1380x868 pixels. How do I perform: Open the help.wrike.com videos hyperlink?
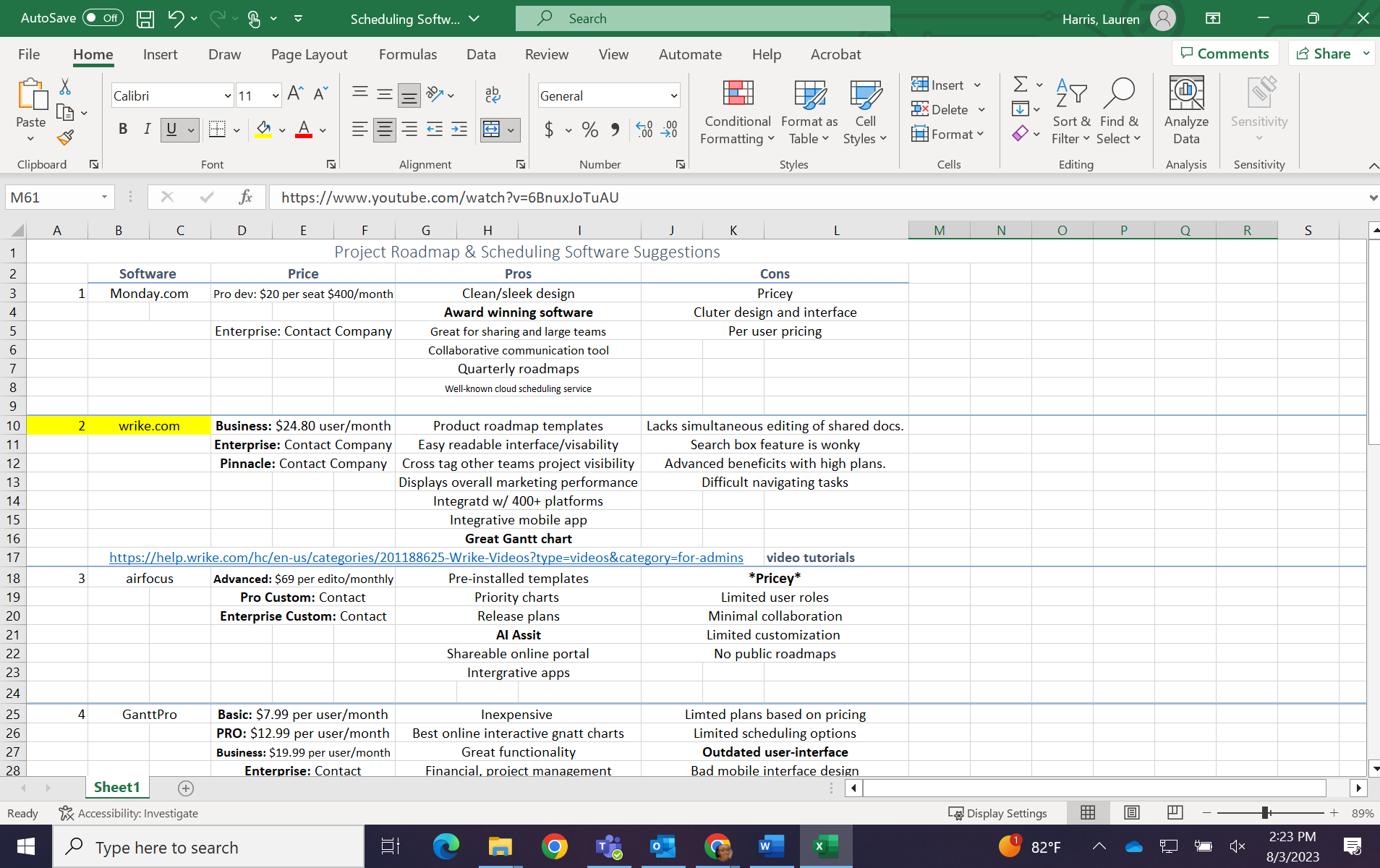tap(426, 558)
